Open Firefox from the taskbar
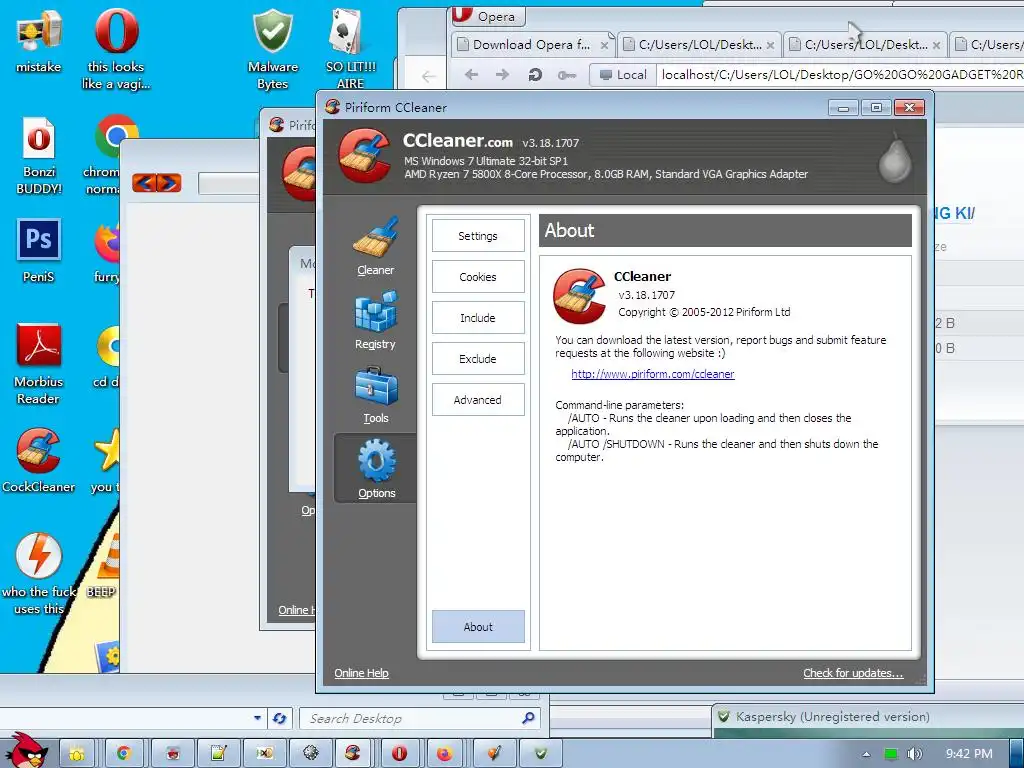 click(x=445, y=753)
